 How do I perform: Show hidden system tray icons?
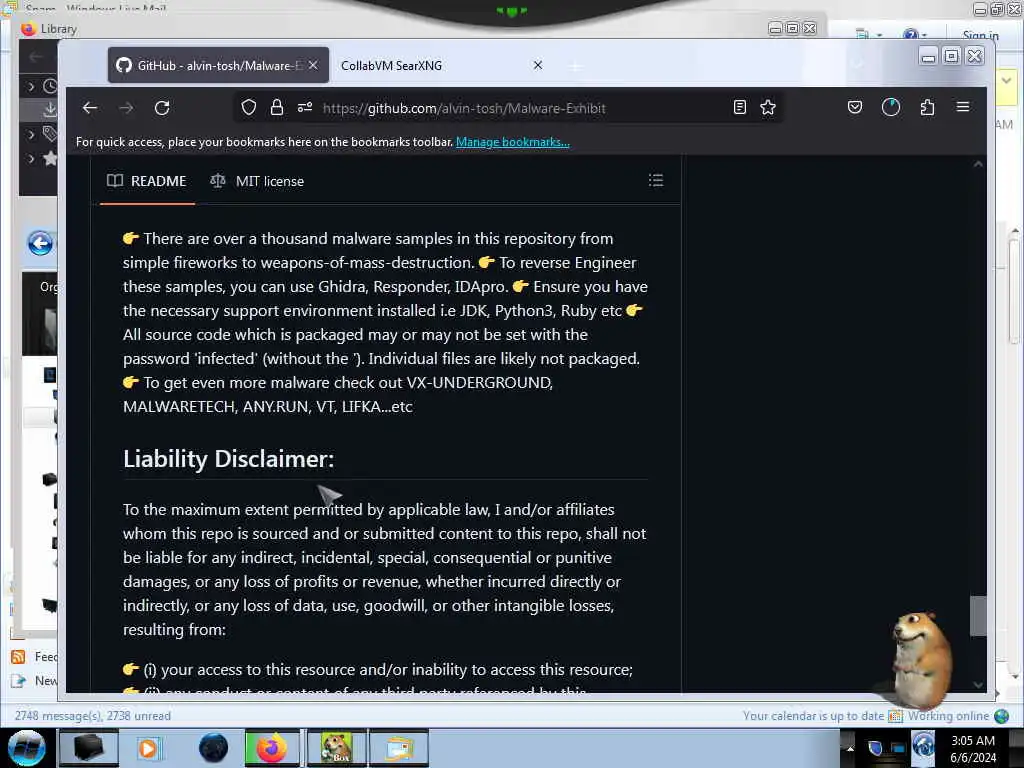point(850,748)
